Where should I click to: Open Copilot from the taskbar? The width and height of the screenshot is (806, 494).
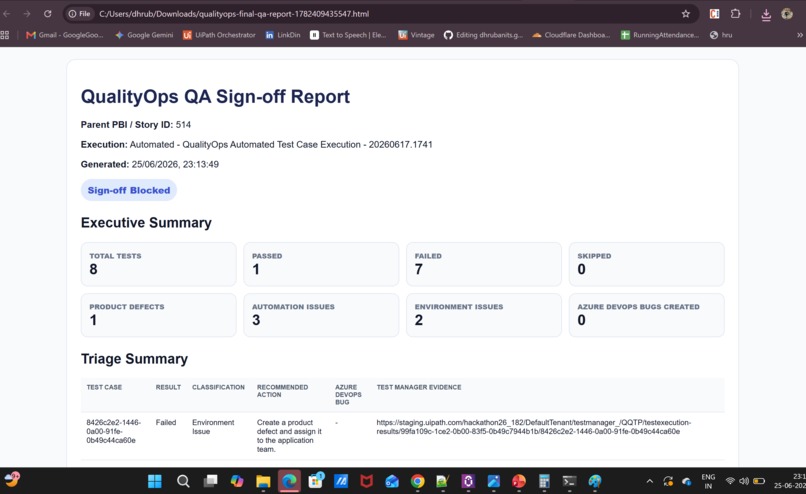(x=237, y=481)
